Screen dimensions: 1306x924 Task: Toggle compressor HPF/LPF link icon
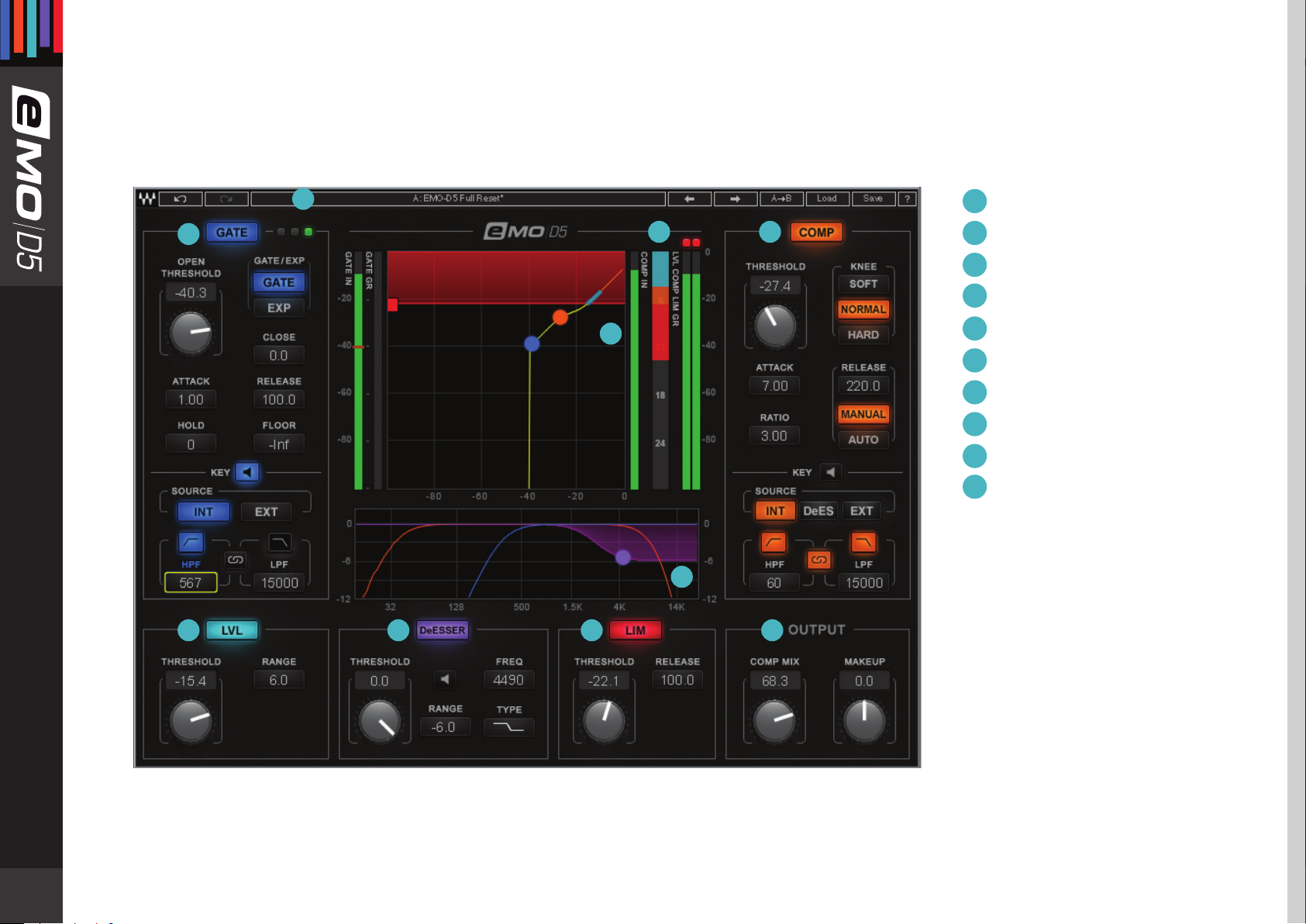coord(819,560)
